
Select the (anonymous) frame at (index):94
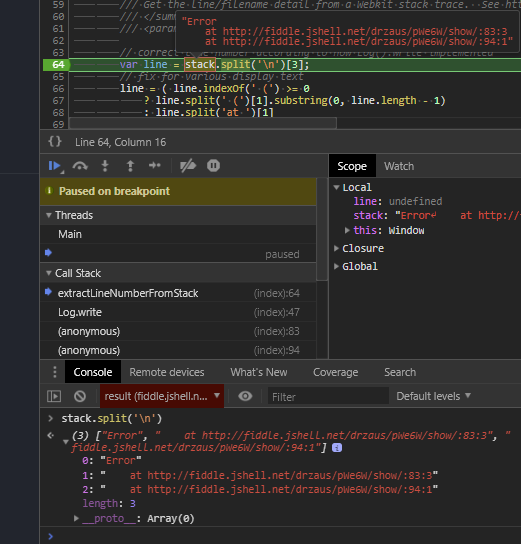(x=178, y=350)
